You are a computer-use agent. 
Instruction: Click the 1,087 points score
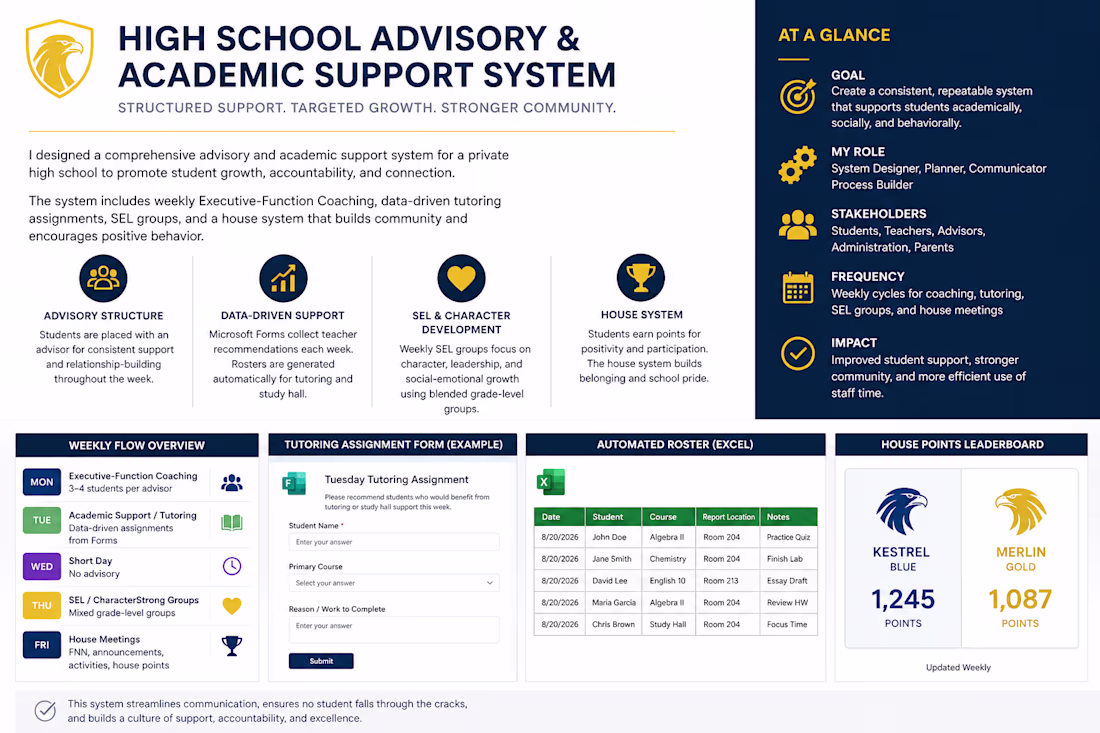point(1020,600)
